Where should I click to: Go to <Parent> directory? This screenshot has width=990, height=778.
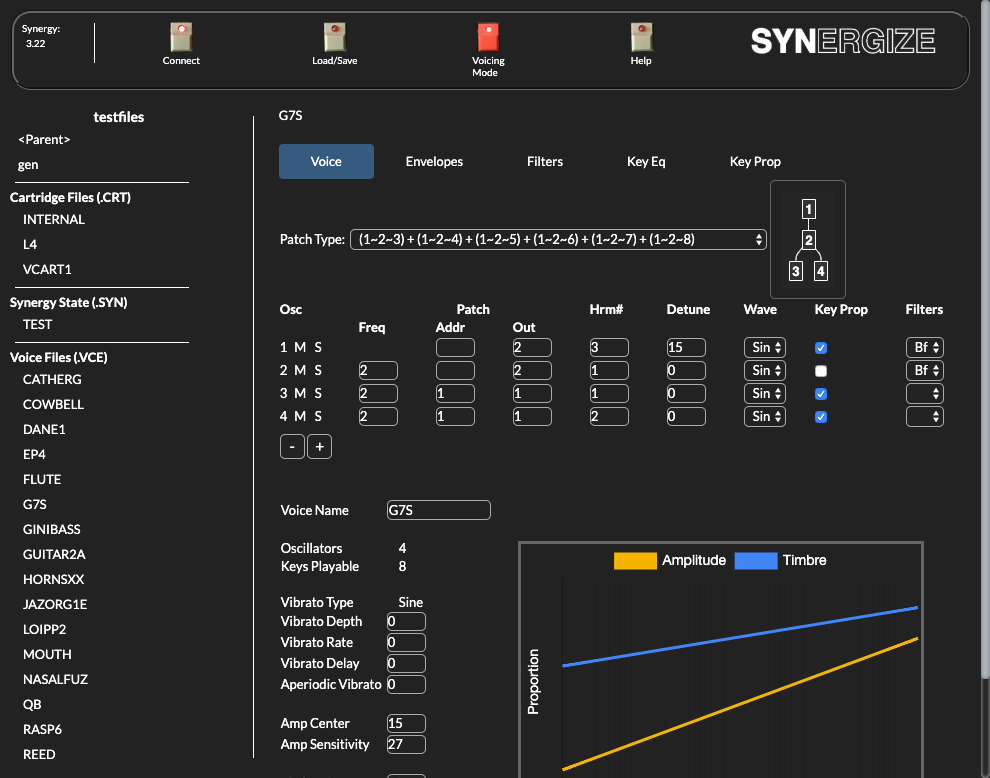pos(44,140)
